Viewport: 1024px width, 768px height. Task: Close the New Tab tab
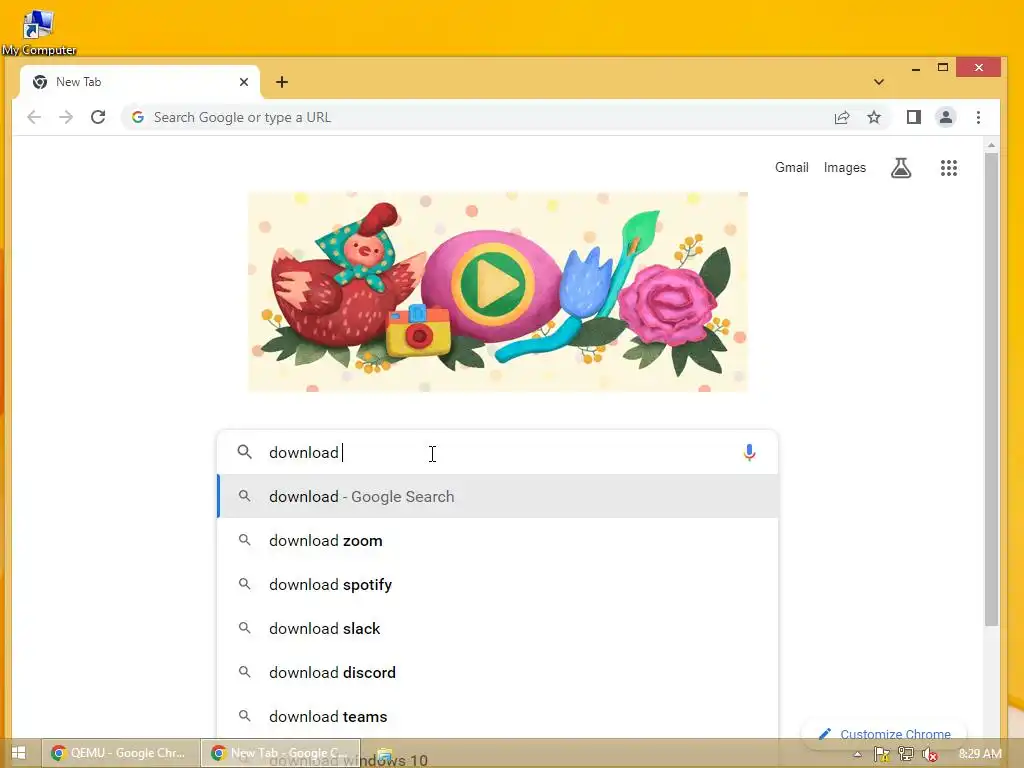244,82
